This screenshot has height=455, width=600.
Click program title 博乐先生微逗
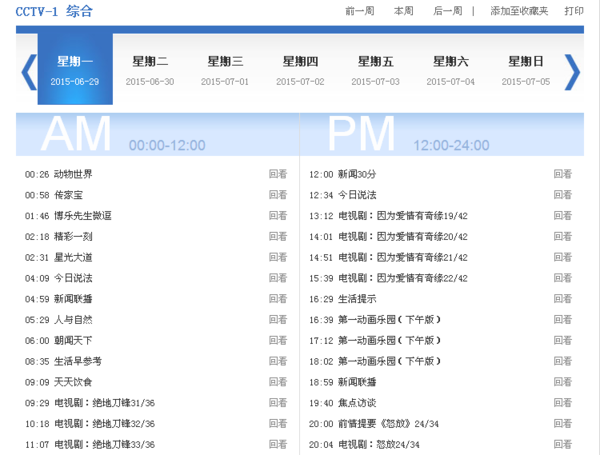tap(83, 216)
